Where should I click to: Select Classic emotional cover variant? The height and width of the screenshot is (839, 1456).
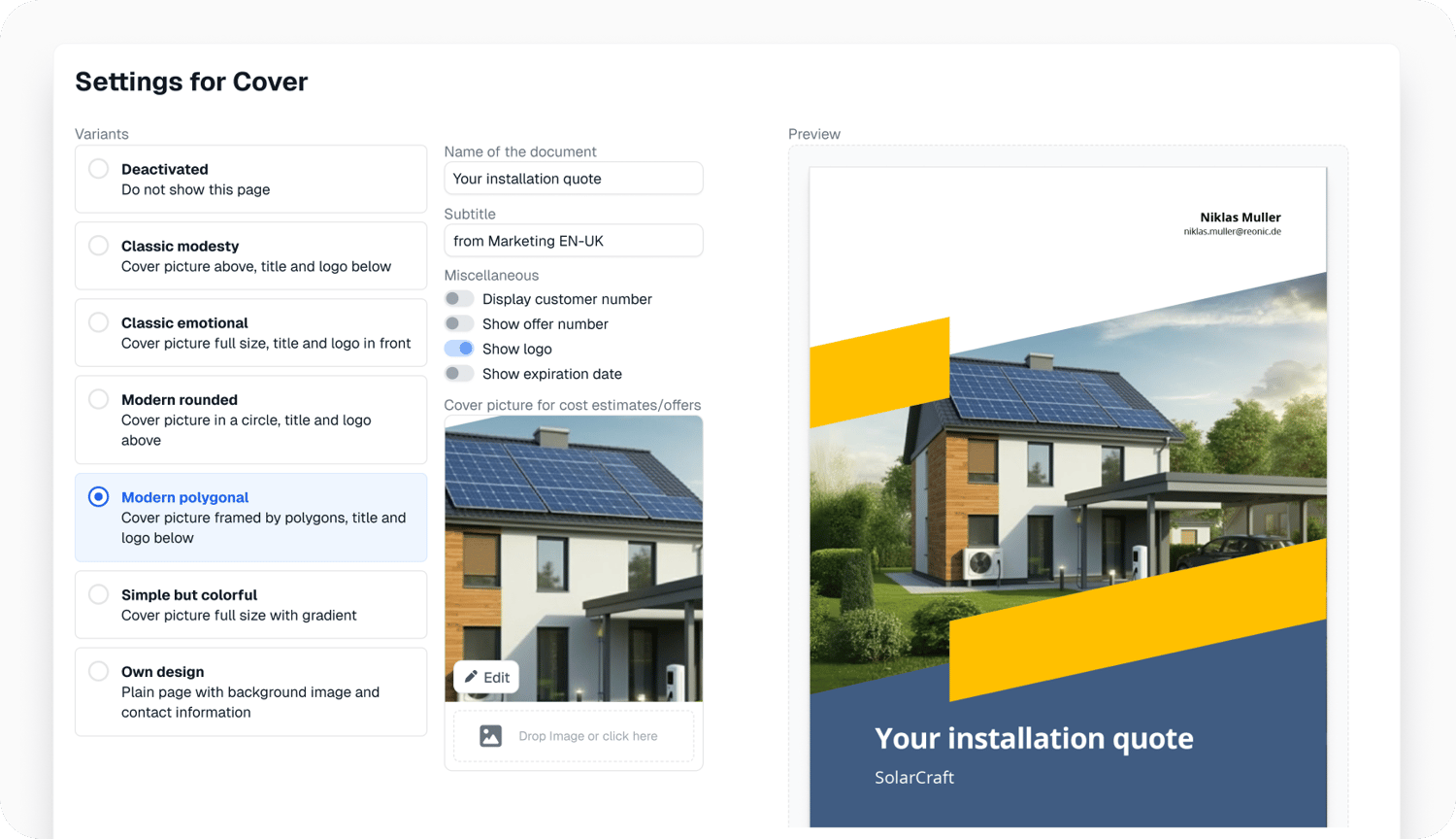click(250, 333)
